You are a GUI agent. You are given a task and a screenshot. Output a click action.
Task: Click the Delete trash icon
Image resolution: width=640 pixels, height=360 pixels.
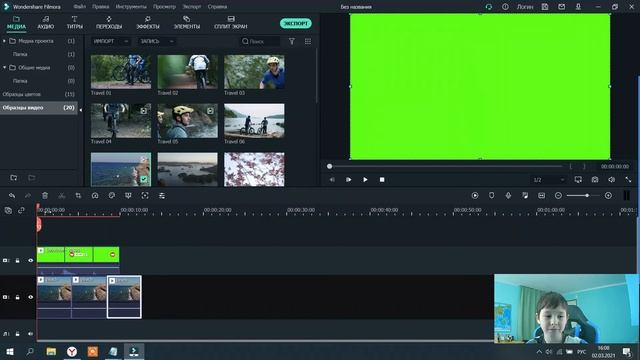pyautogui.click(x=45, y=196)
